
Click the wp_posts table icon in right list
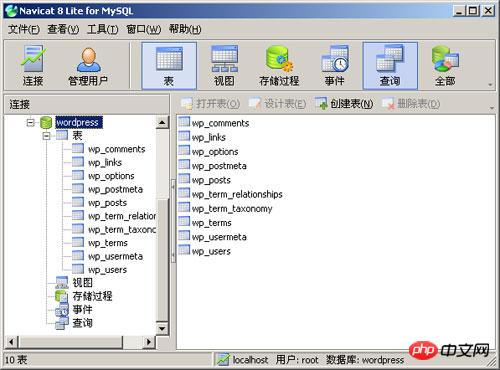184,179
